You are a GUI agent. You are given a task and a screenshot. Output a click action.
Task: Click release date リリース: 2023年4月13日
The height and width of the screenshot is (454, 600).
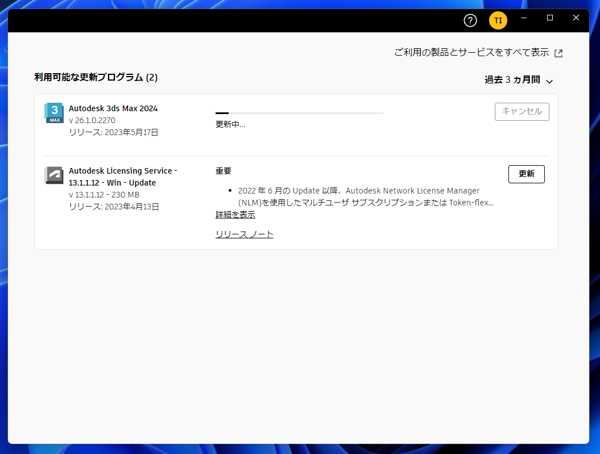(114, 207)
